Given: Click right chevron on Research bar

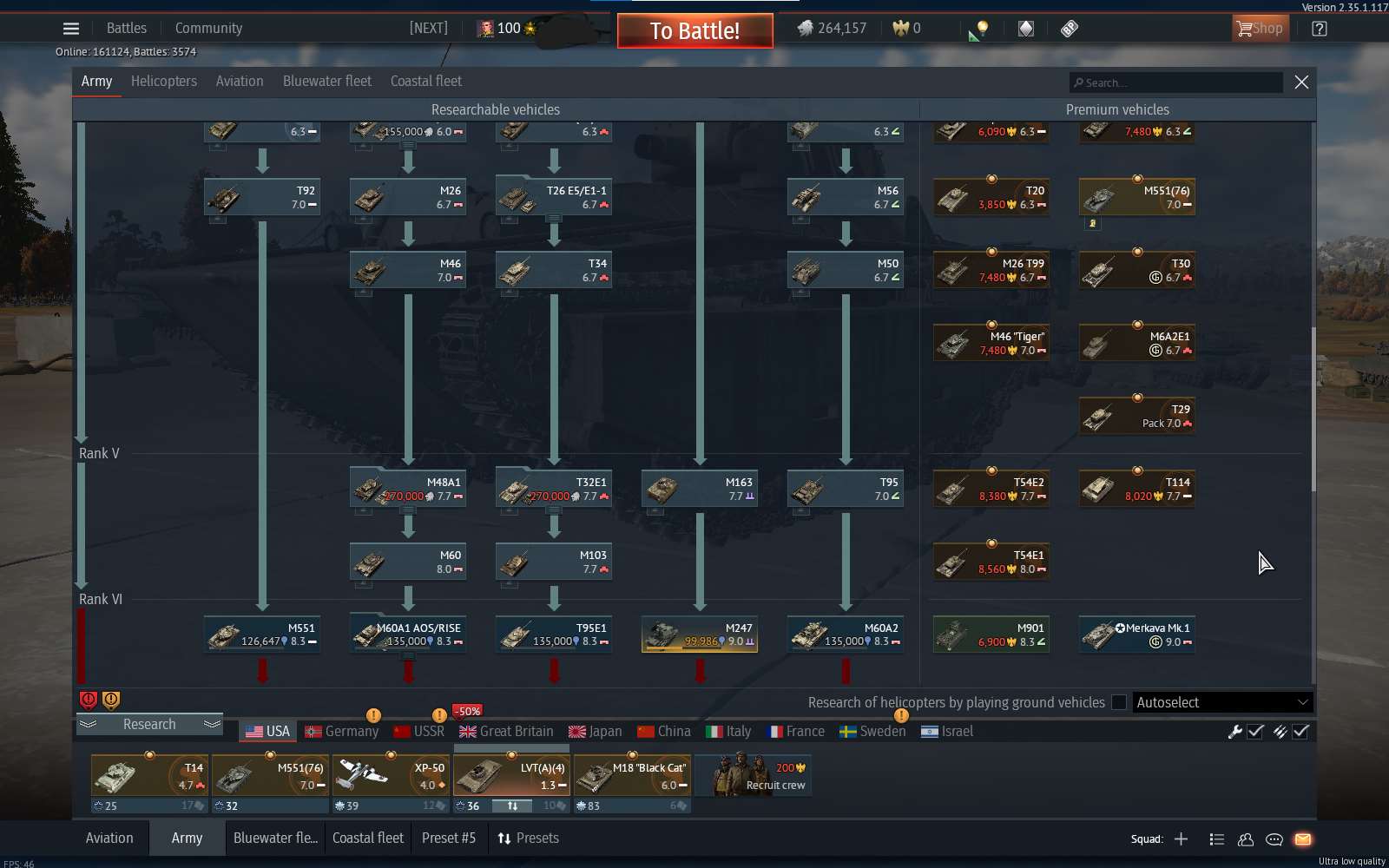Looking at the screenshot, I should point(212,724).
